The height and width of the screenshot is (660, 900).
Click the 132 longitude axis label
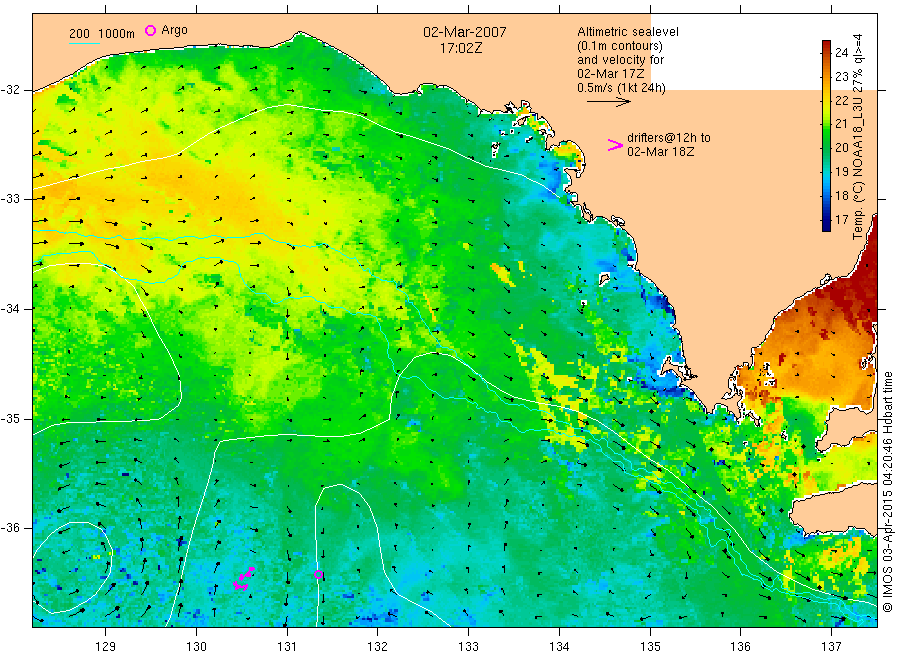point(378,646)
